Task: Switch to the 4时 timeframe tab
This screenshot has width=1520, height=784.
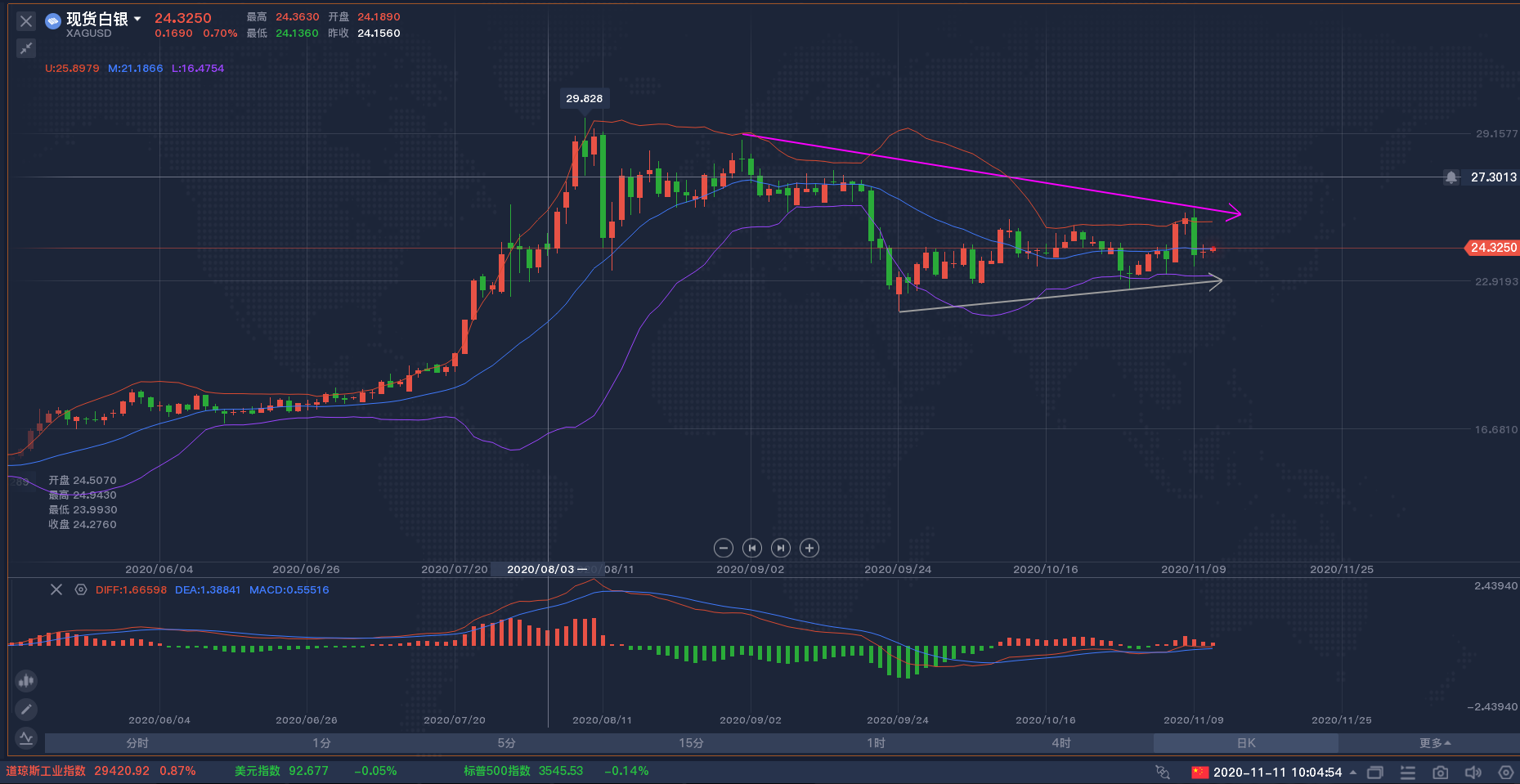Action: point(1061,743)
